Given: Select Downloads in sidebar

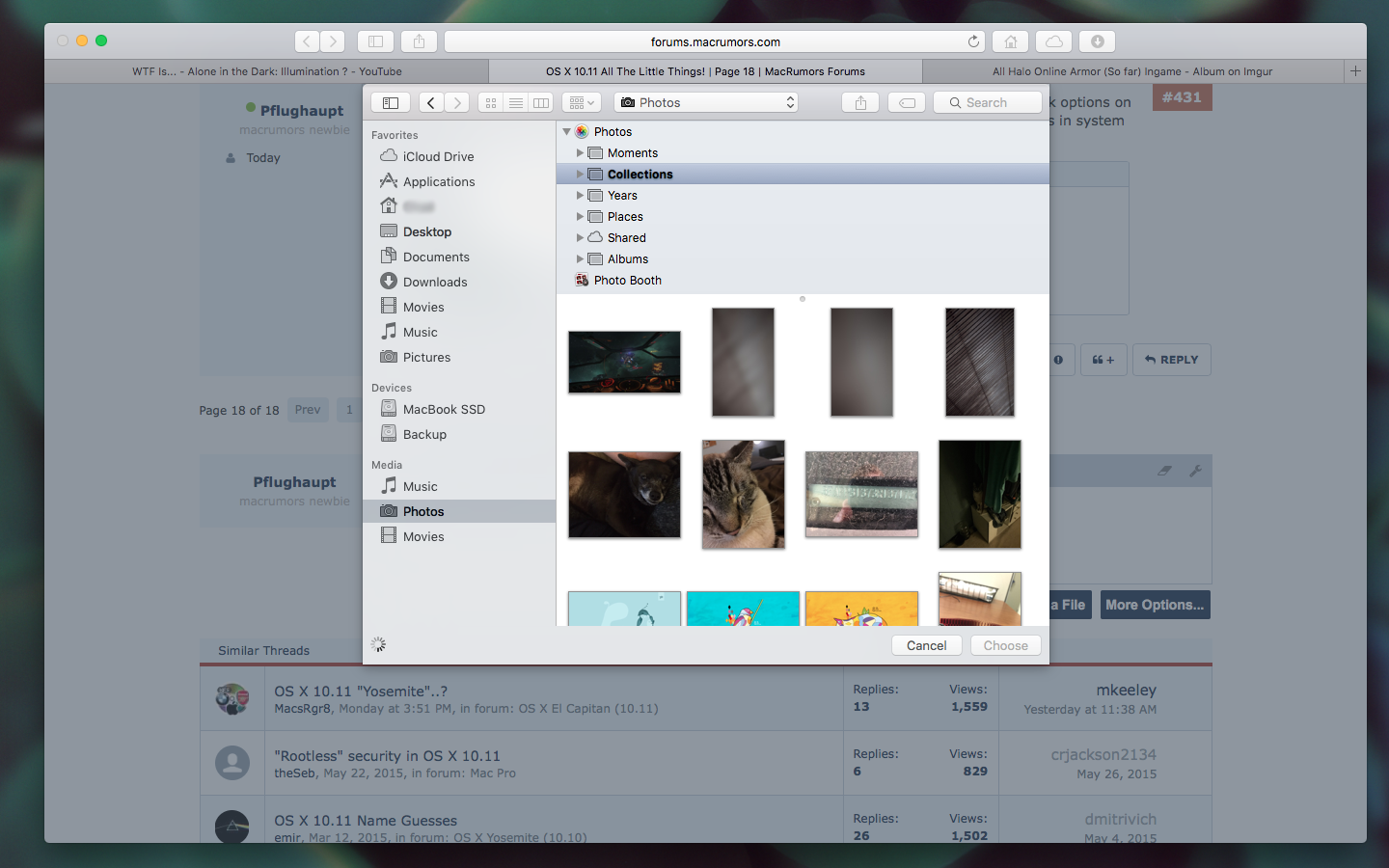Looking at the screenshot, I should pos(459,282).
